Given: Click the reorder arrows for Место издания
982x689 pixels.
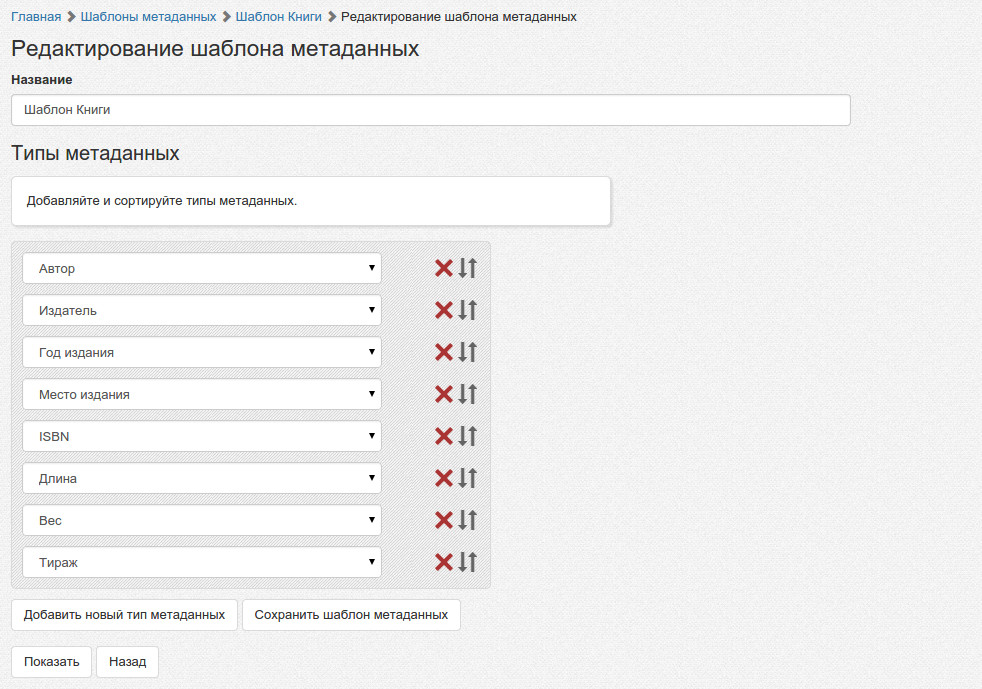Looking at the screenshot, I should tap(468, 394).
